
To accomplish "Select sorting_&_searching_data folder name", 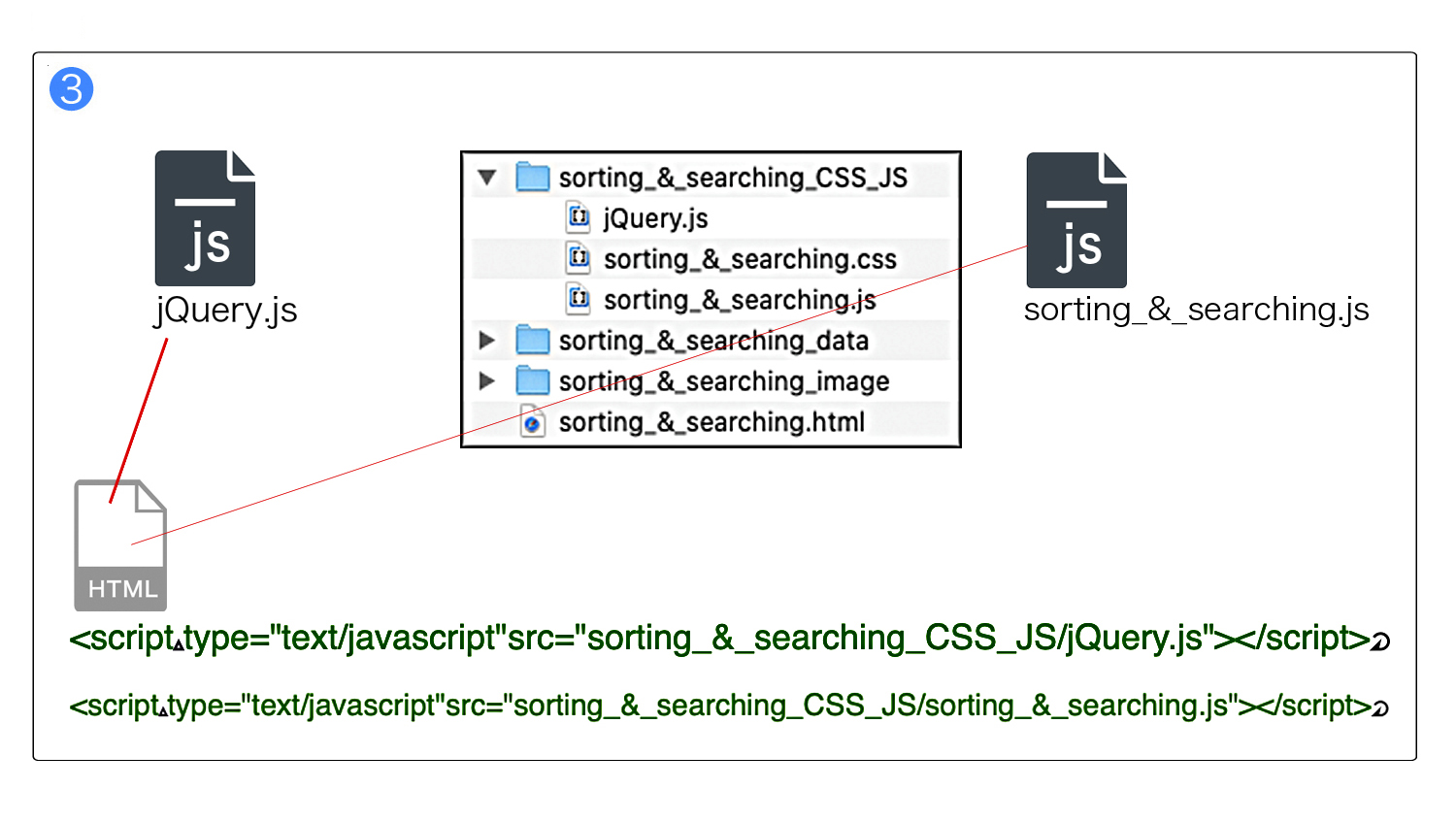I will point(713,341).
